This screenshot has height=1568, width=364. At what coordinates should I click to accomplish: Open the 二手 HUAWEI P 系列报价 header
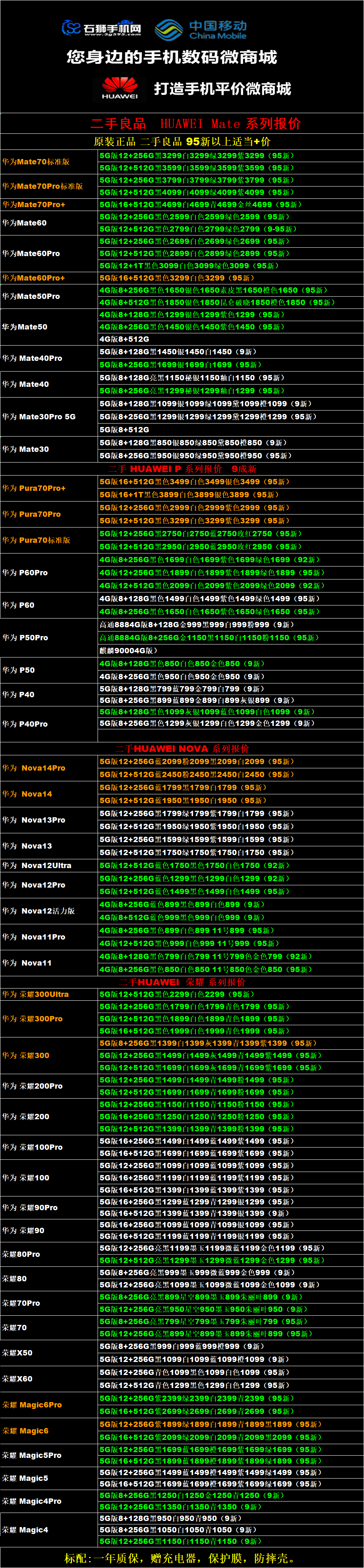[x=182, y=469]
